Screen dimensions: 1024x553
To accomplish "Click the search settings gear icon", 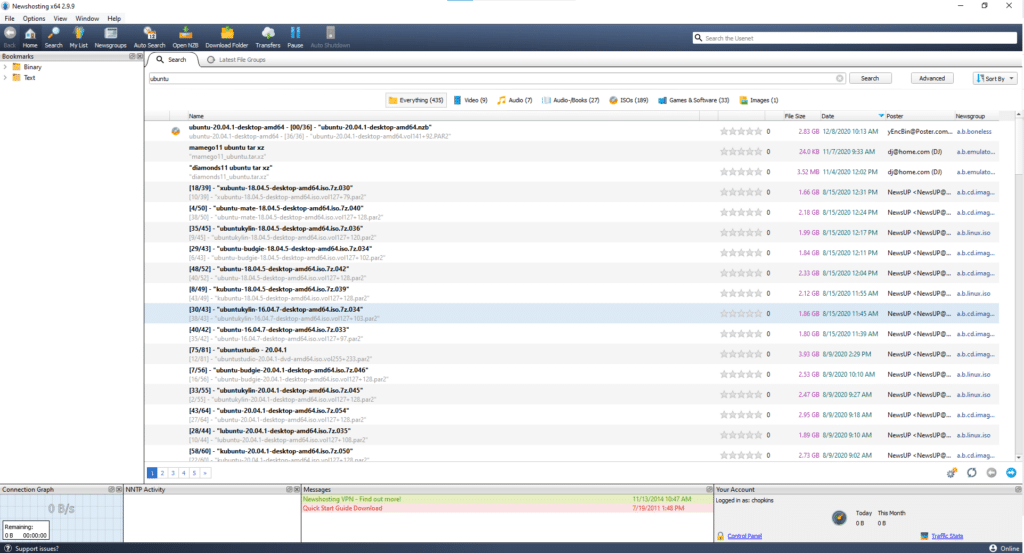I will (952, 473).
